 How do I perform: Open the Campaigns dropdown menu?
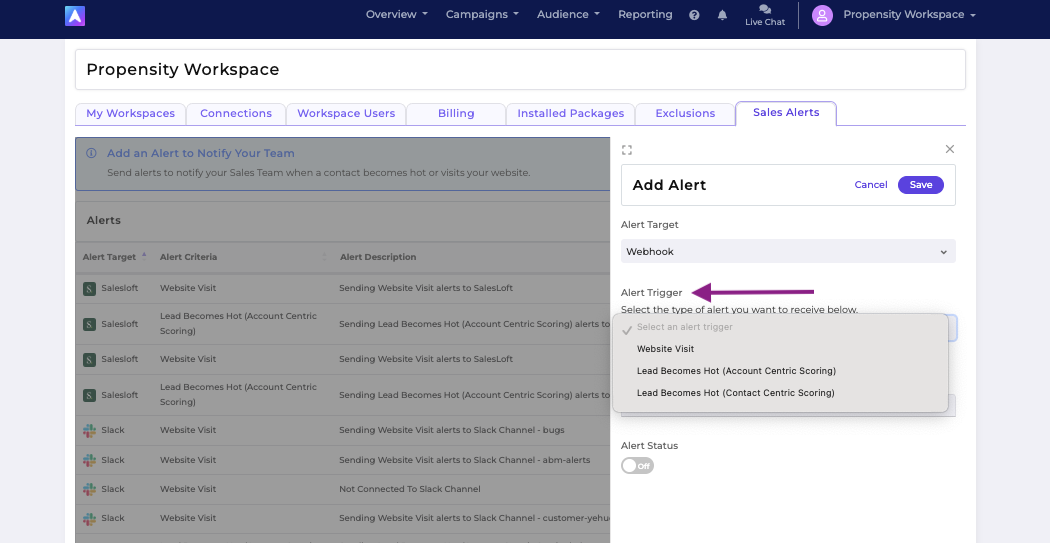click(x=482, y=15)
